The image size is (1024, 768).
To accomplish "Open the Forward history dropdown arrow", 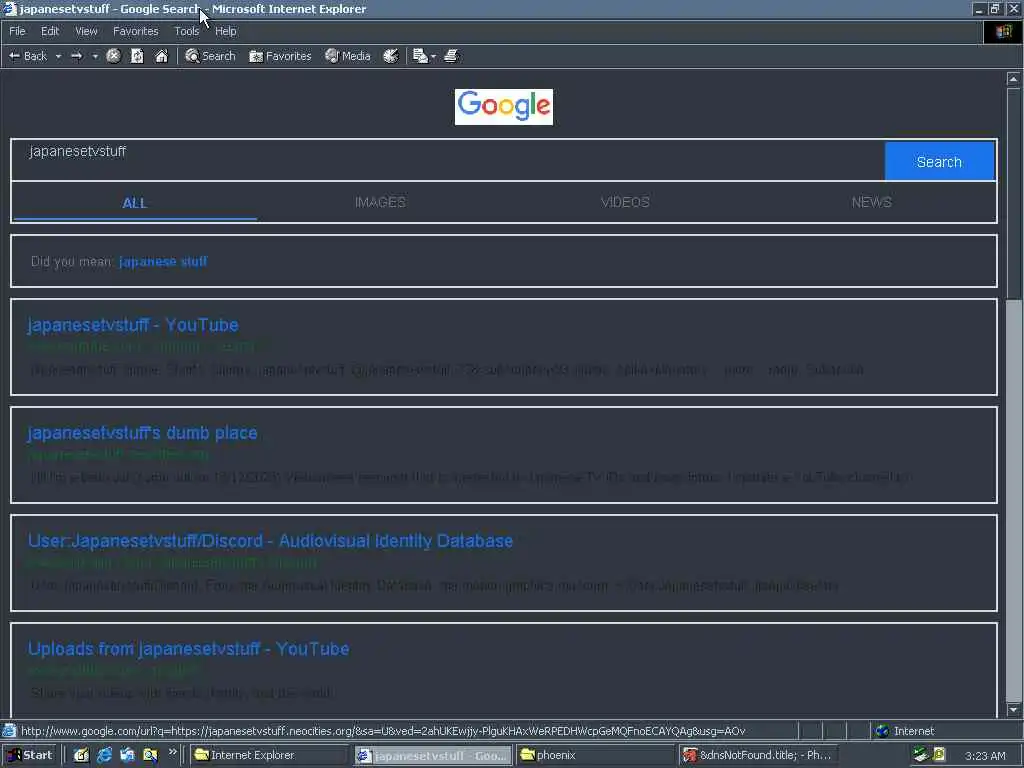I will tap(95, 56).
